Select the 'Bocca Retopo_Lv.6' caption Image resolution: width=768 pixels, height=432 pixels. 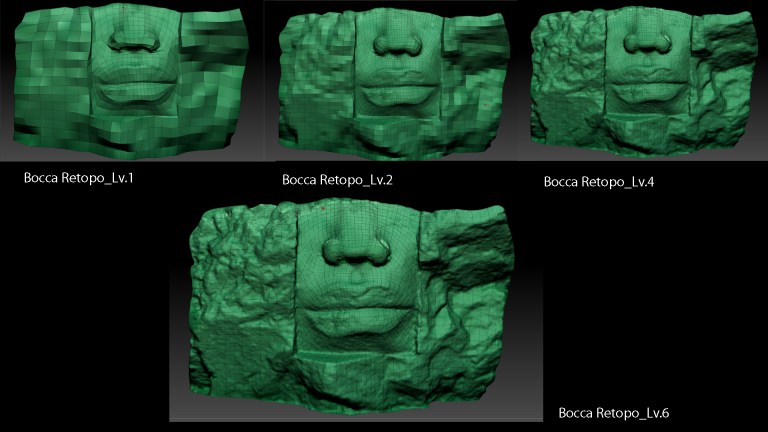click(x=613, y=413)
